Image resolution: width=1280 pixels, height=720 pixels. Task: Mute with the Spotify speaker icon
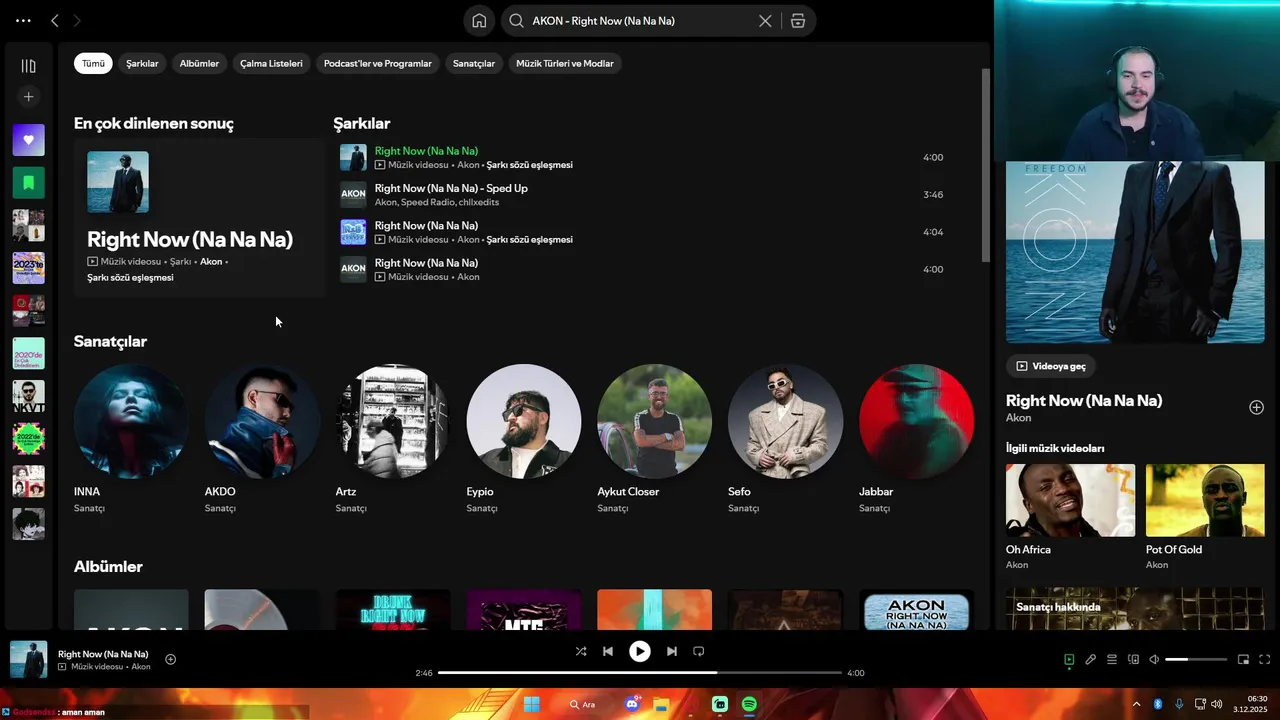coord(1154,659)
